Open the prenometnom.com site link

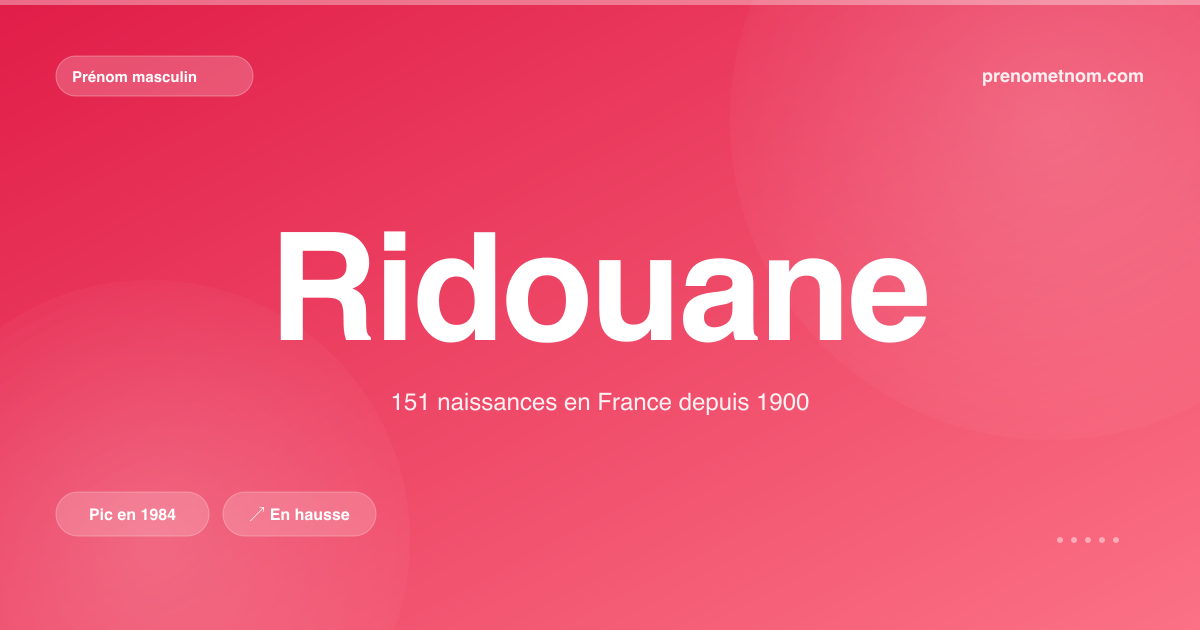pyautogui.click(x=1063, y=76)
